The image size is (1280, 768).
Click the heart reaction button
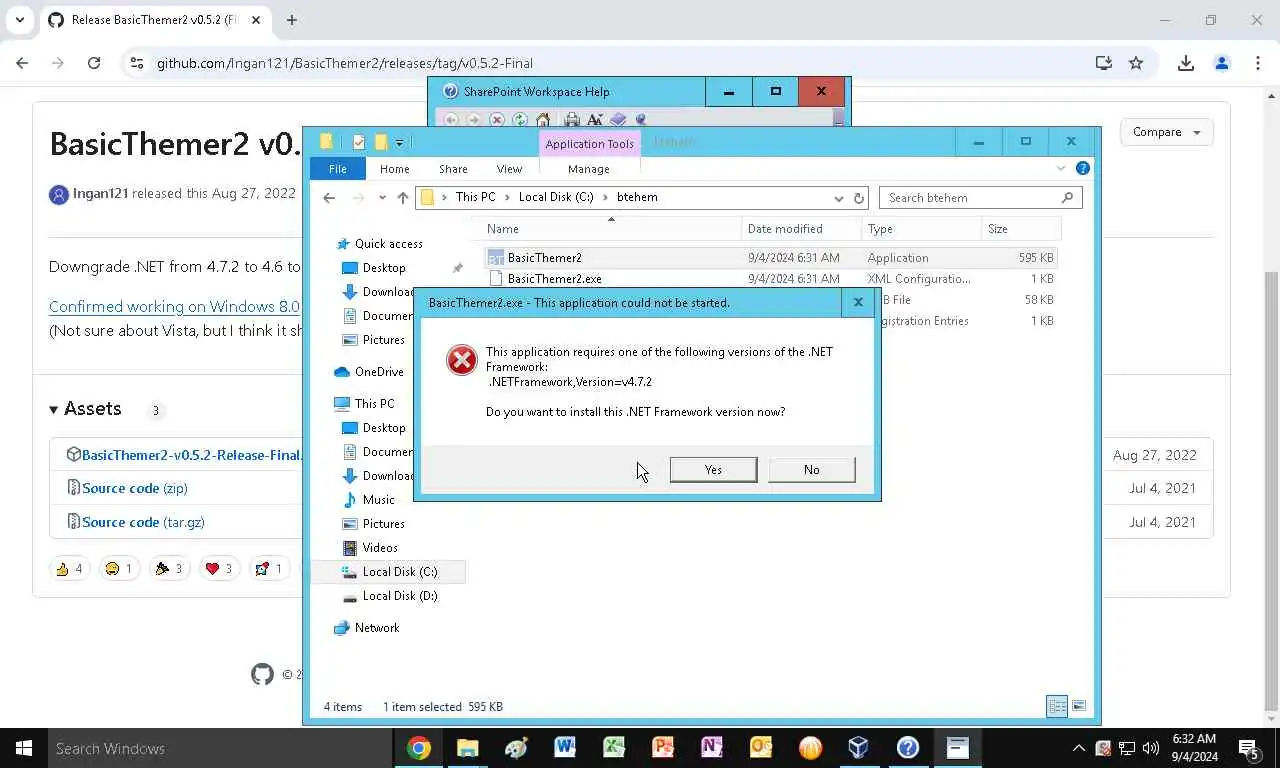coord(218,569)
